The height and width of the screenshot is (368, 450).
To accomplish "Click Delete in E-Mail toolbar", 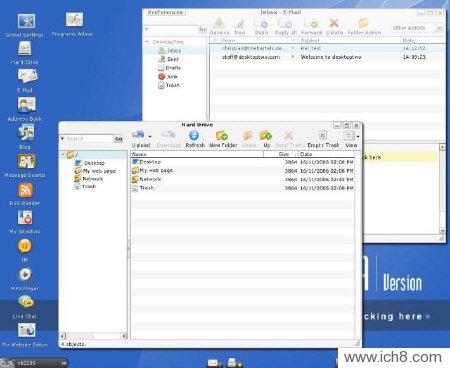I will (x=334, y=27).
